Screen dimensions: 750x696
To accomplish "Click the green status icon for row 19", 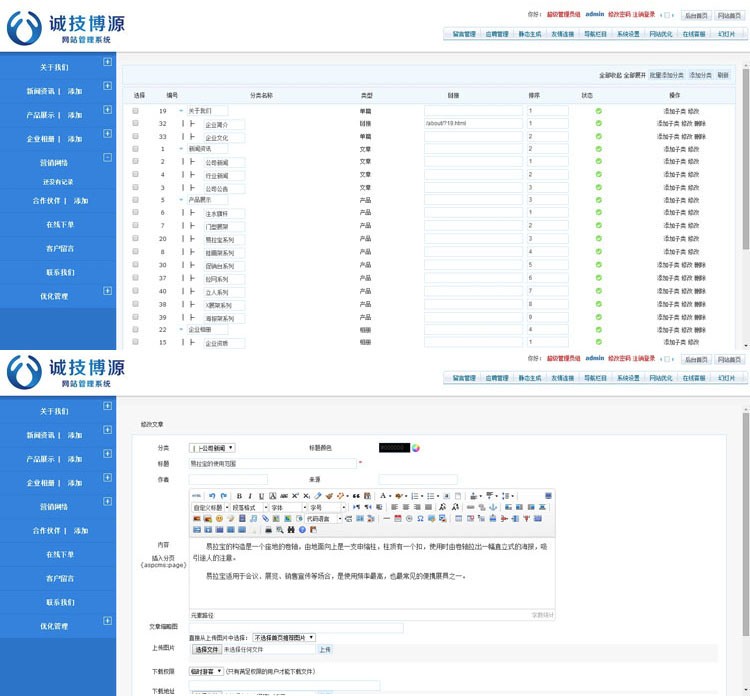I will coord(599,110).
